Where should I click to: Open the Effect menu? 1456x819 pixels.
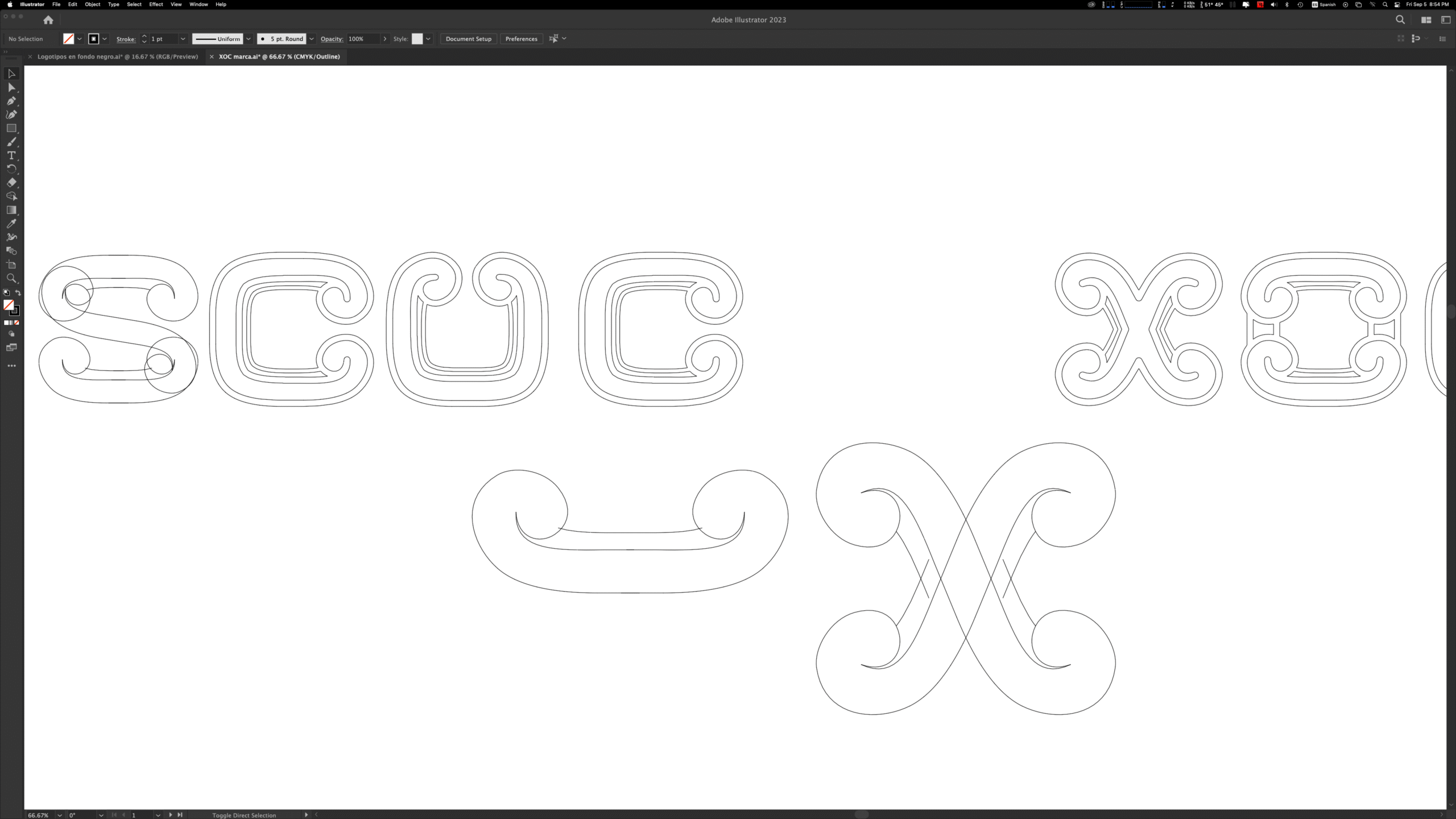click(156, 4)
